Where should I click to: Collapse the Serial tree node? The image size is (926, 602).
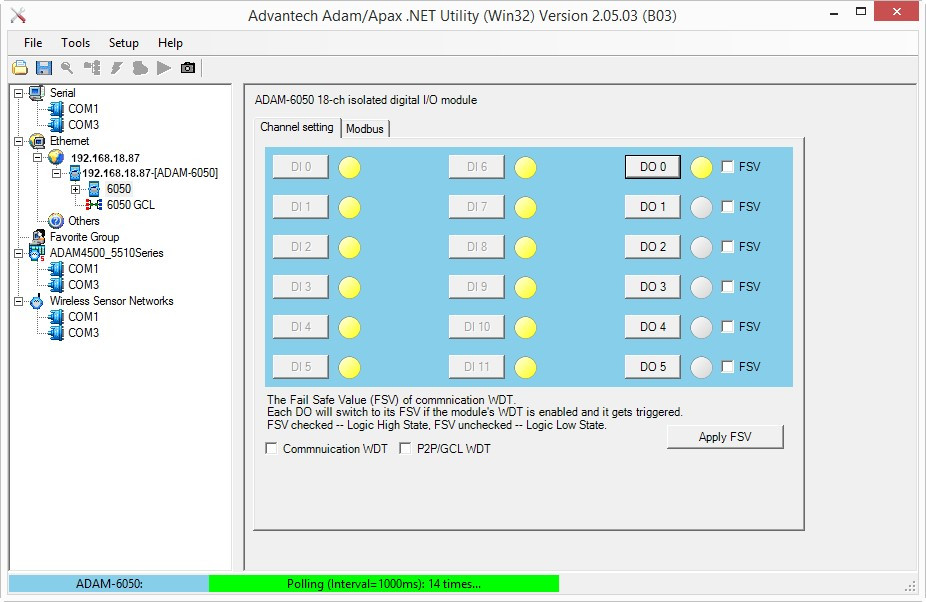[18, 93]
